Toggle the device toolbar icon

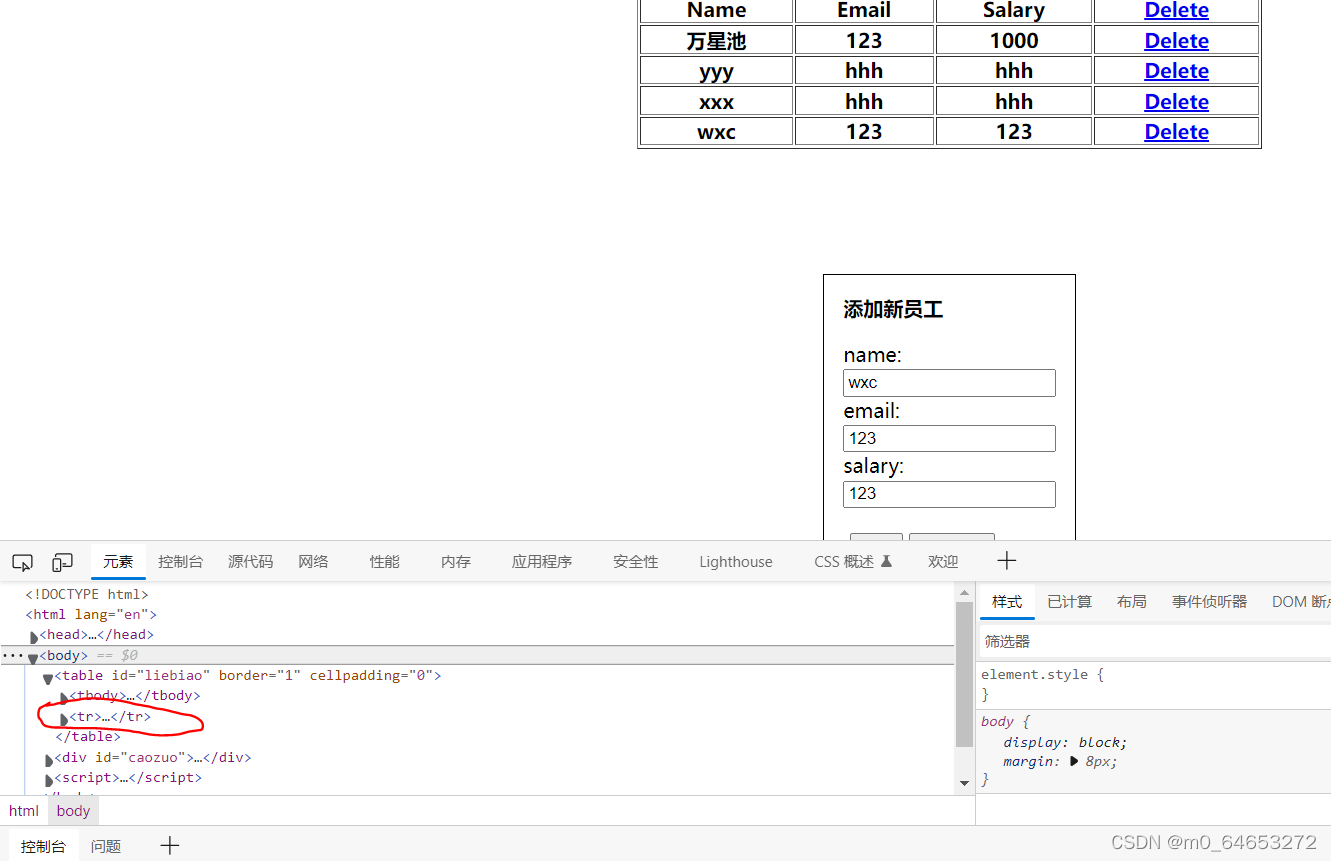(61, 562)
